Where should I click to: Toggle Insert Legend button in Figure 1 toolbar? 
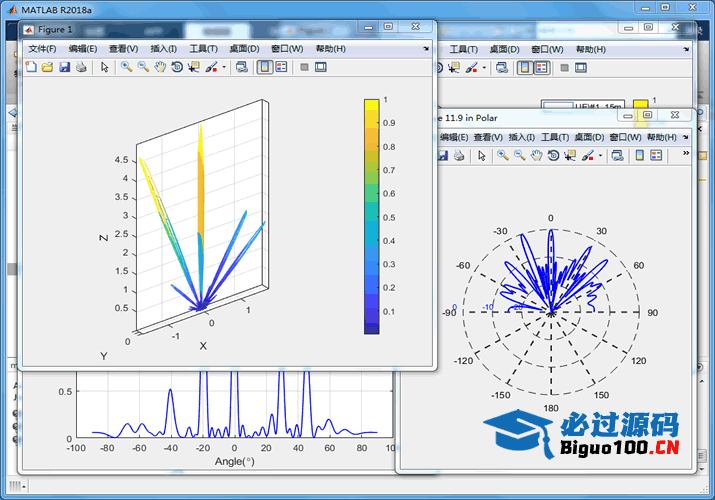281,67
